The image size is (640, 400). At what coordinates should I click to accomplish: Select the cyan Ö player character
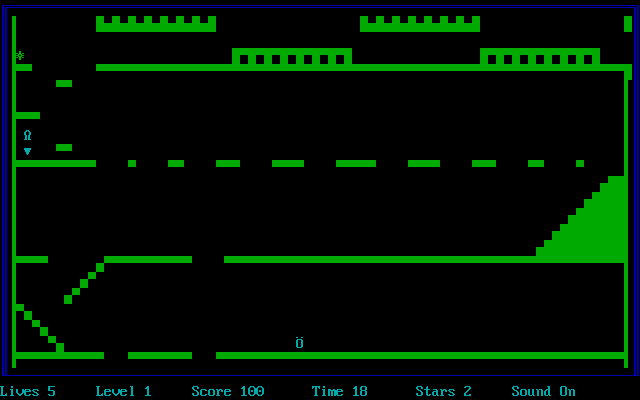(x=300, y=342)
